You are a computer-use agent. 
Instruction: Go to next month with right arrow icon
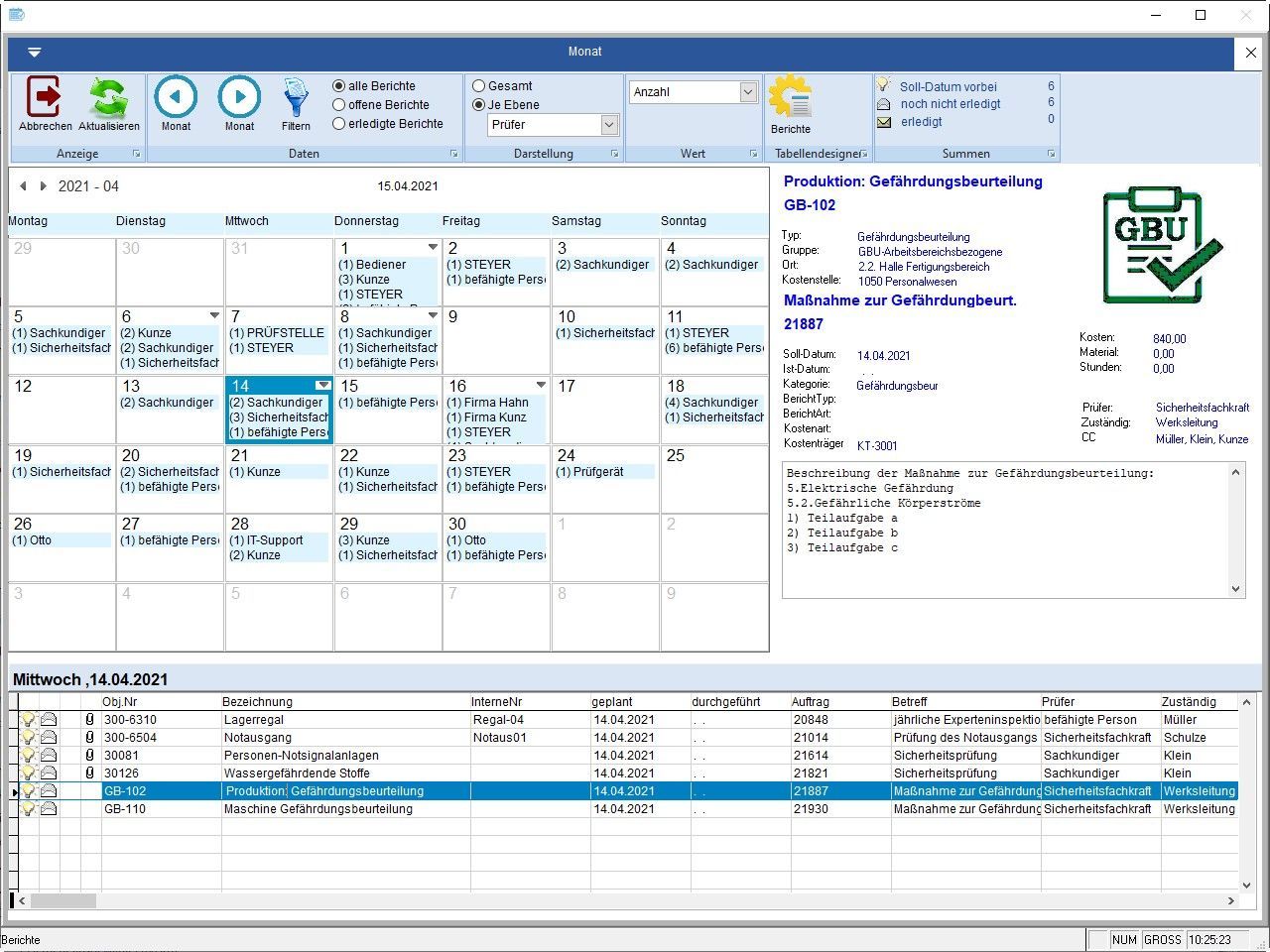click(239, 97)
